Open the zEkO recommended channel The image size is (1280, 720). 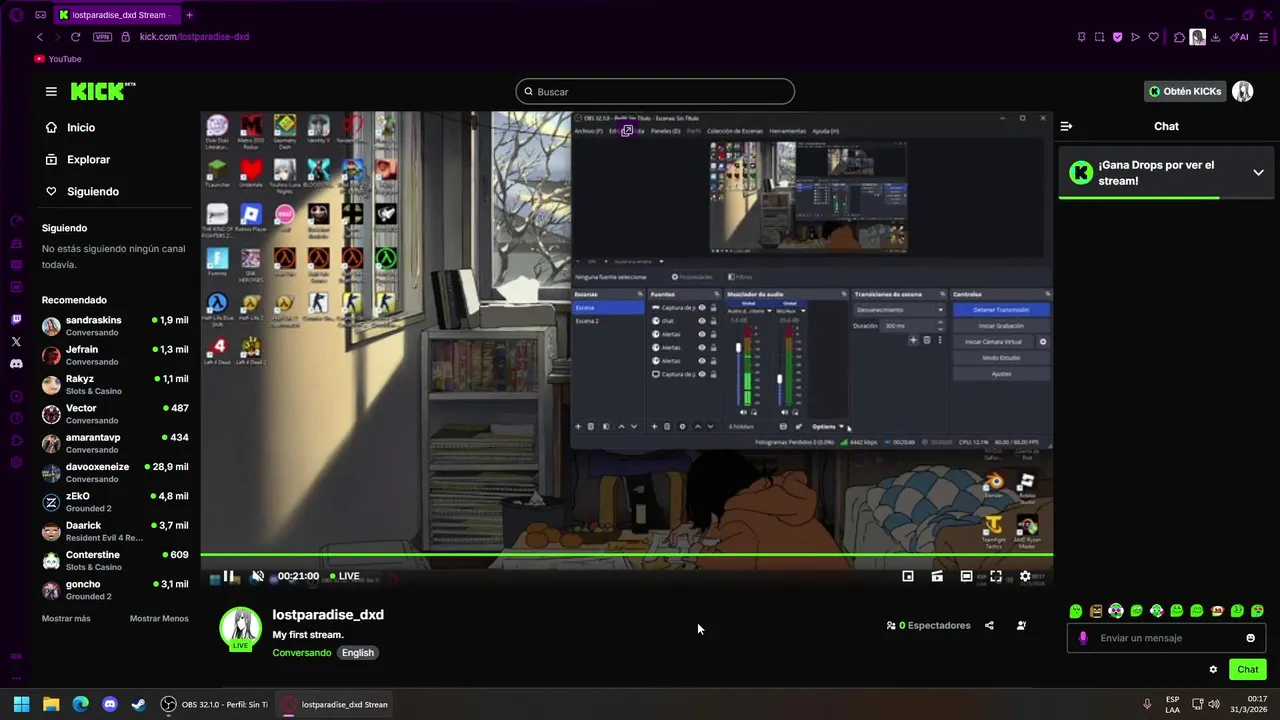pos(115,502)
